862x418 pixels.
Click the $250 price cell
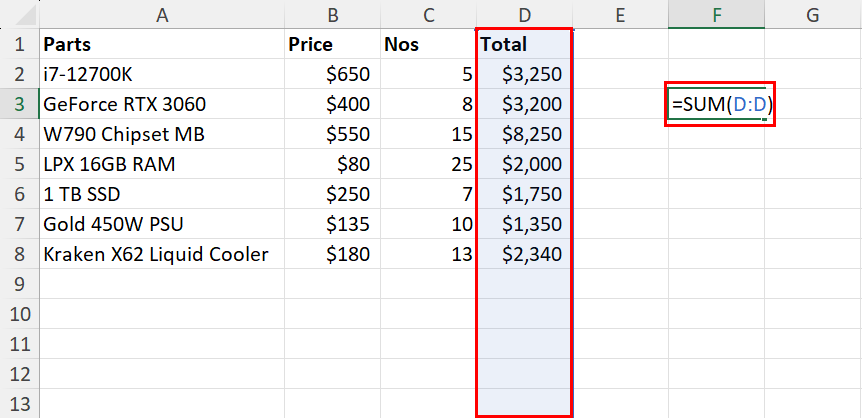coord(332,194)
